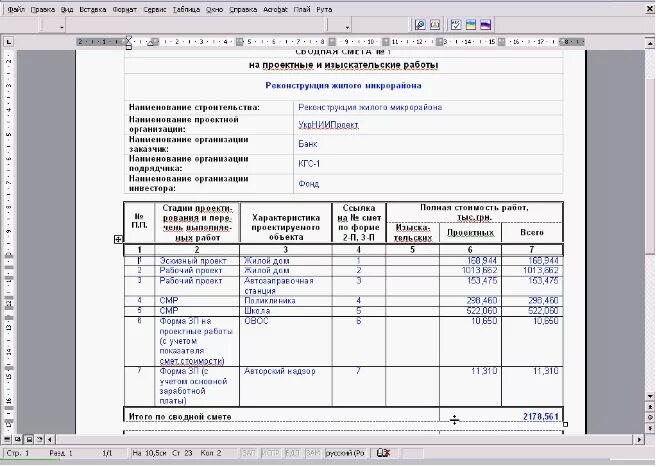Click horizontal scrollbar right arrow
This screenshot has width=656, height=467.
[x=639, y=439]
